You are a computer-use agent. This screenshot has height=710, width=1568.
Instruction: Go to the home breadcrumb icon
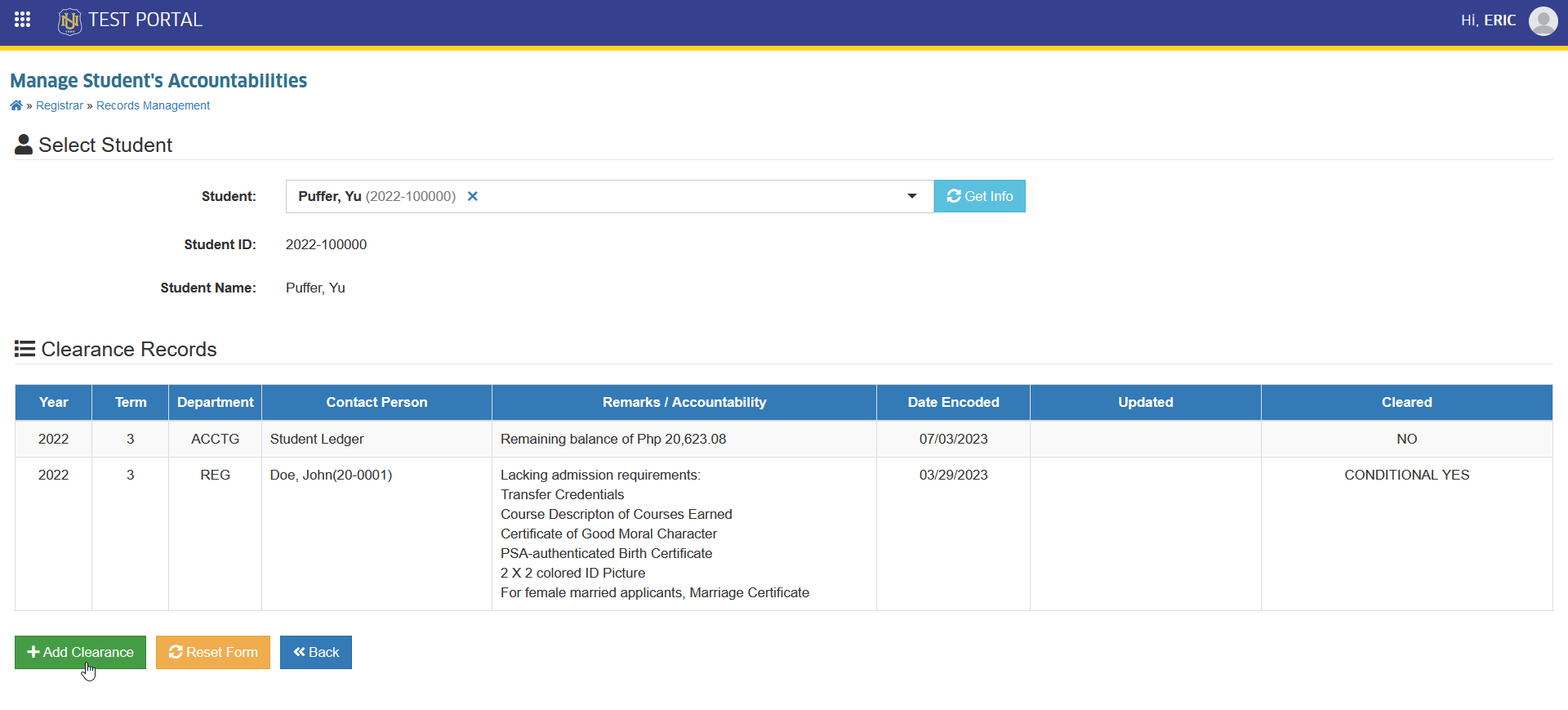click(16, 105)
